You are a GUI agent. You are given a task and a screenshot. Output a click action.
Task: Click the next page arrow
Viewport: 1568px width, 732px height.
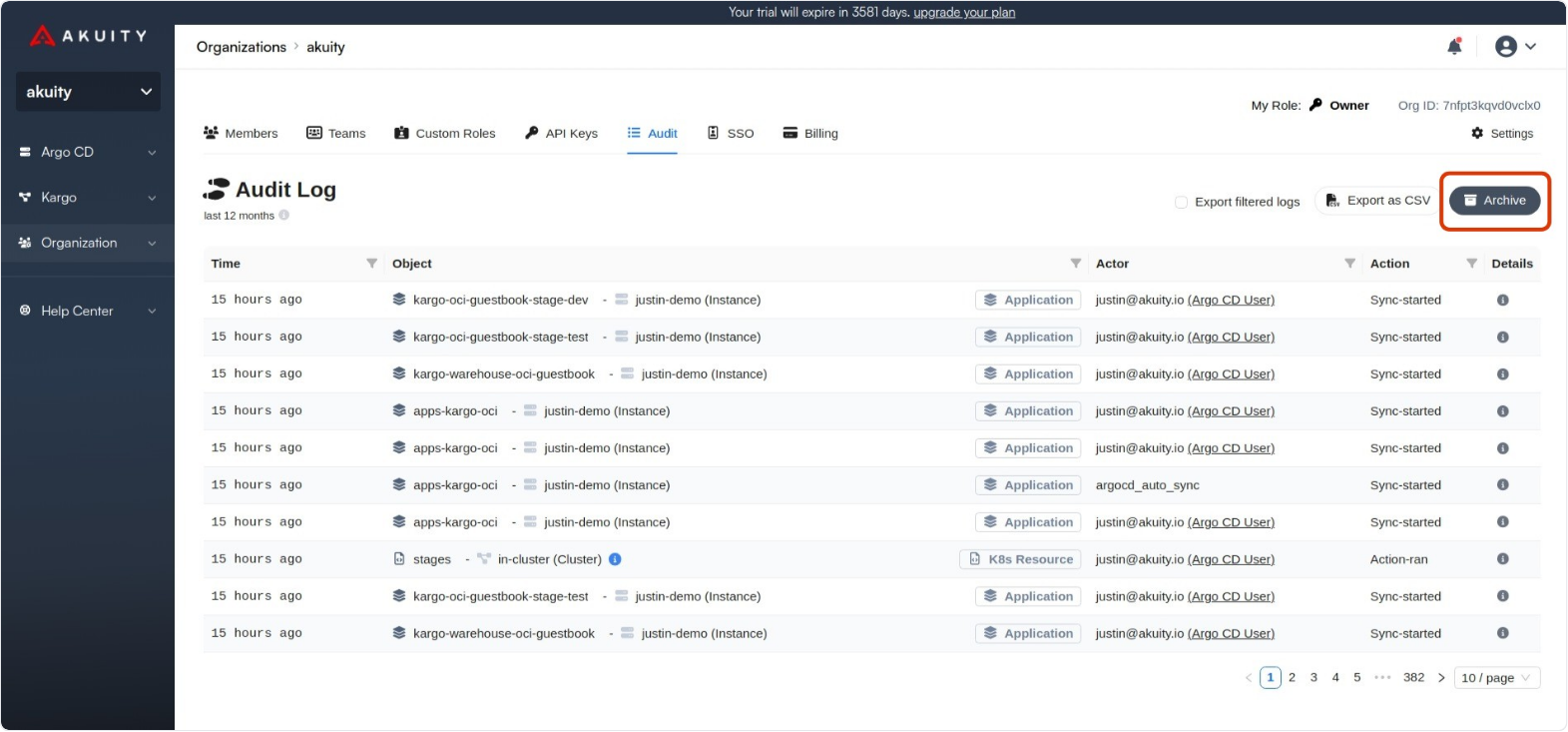click(x=1441, y=678)
